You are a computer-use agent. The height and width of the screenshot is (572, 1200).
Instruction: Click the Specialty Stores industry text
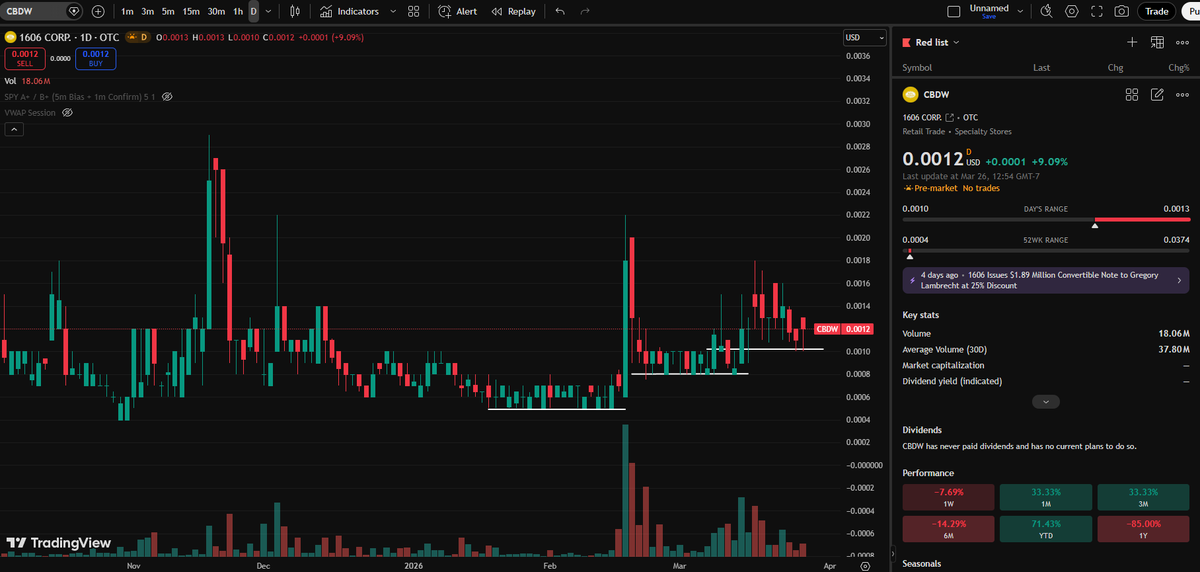[x=983, y=131]
